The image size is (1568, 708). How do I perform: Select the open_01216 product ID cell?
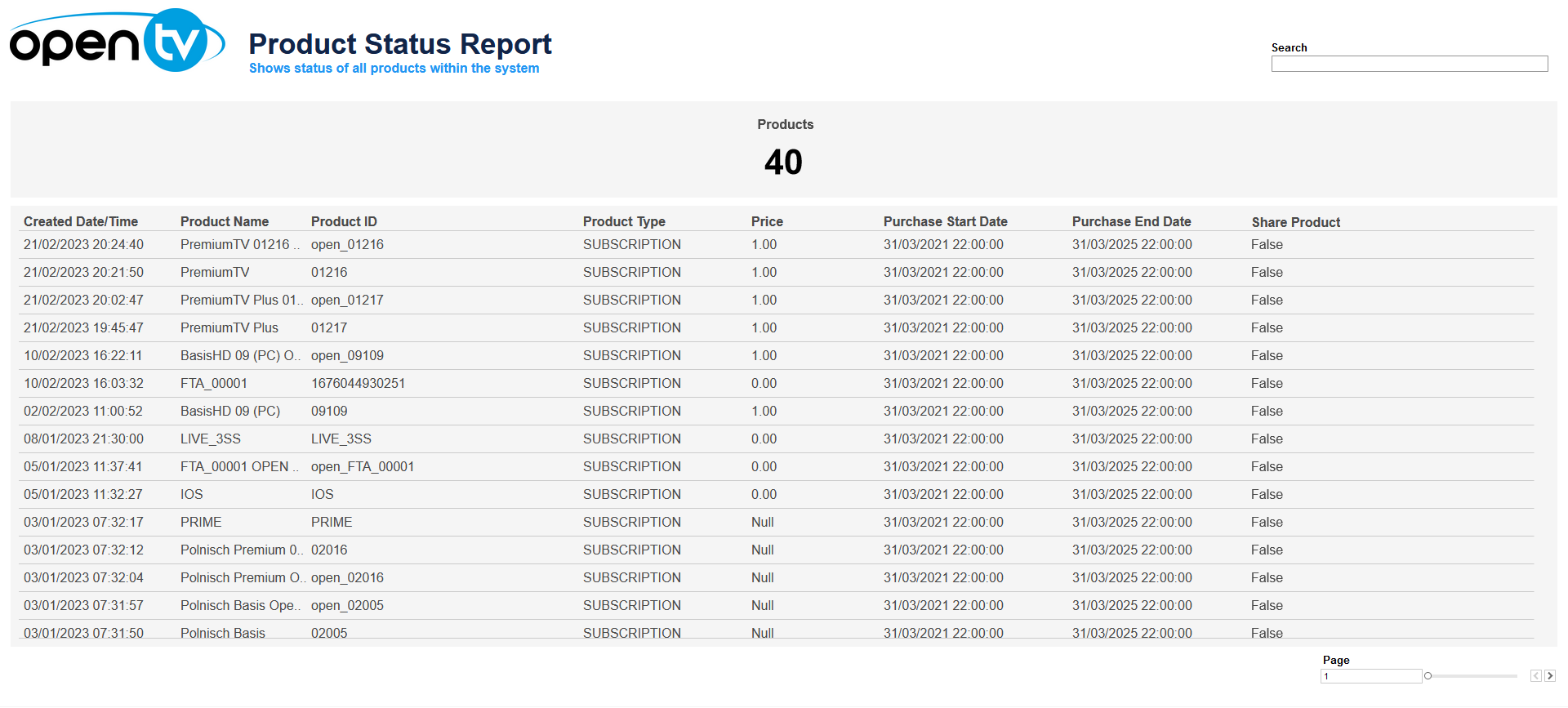[x=347, y=244]
